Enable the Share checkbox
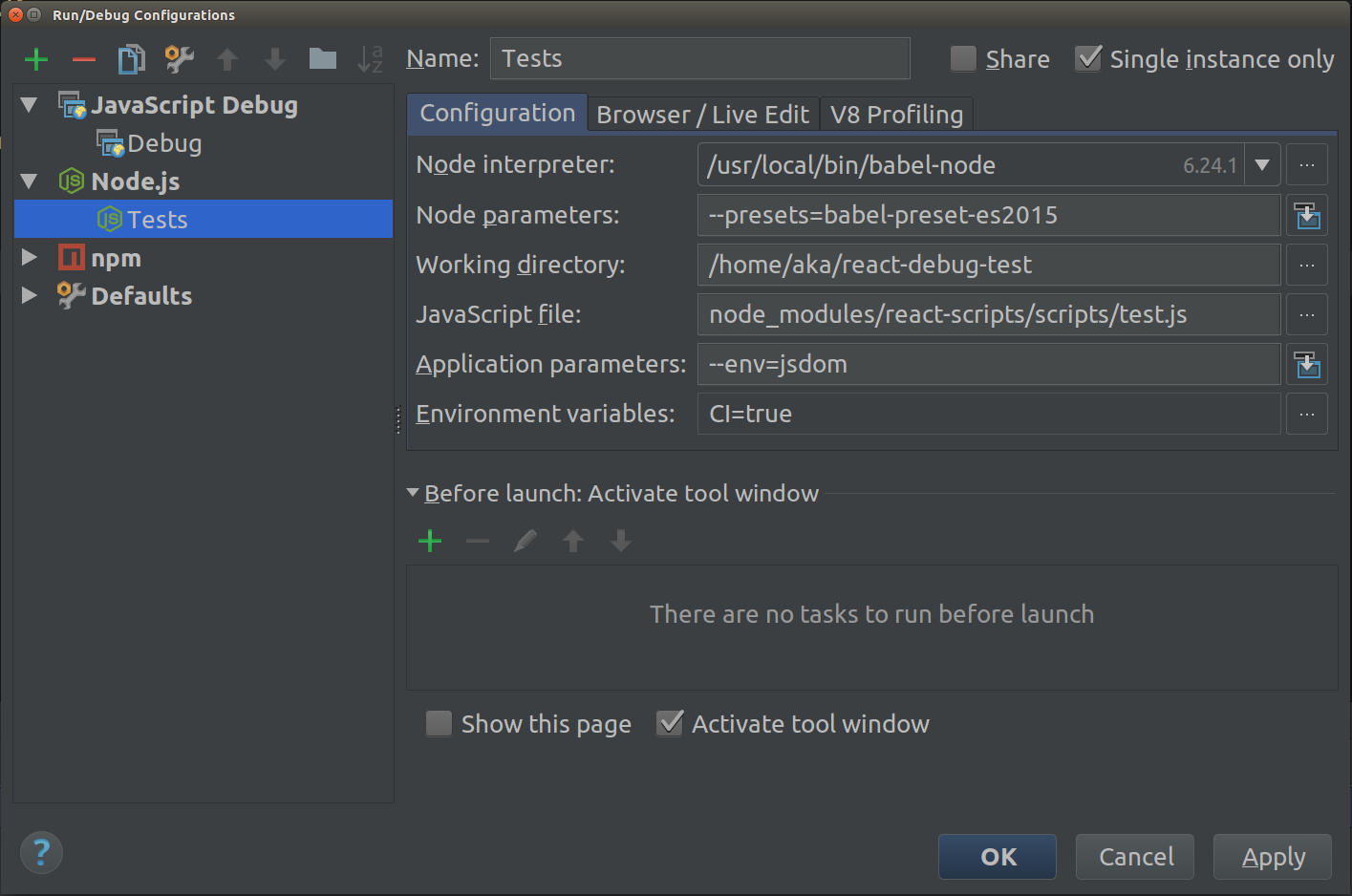 (963, 59)
